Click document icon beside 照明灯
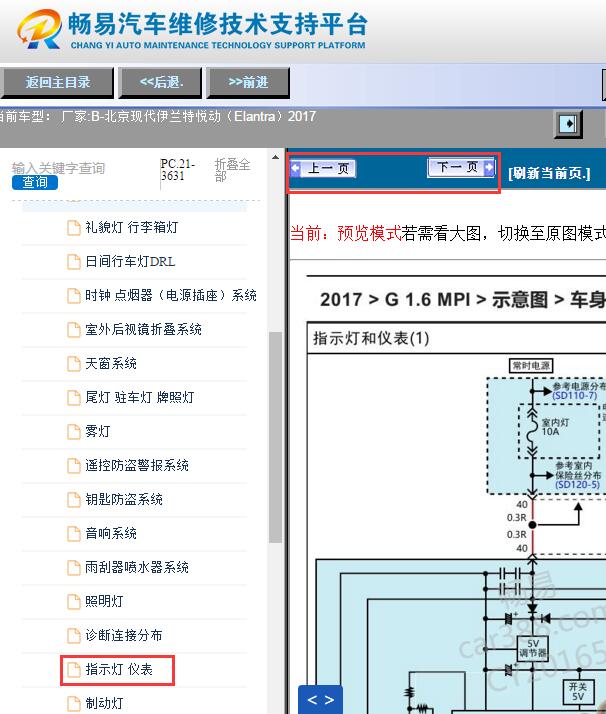Screen dimensions: 606x714 [74, 602]
